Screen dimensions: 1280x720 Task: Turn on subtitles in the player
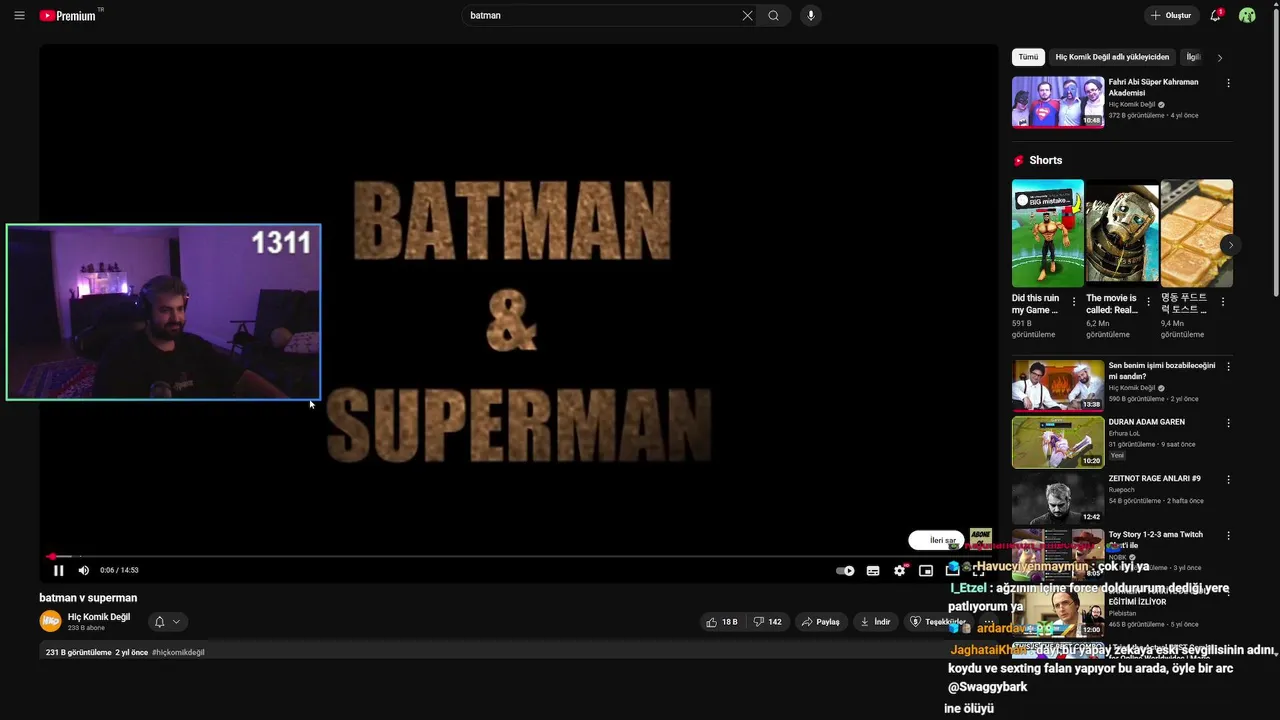click(873, 570)
